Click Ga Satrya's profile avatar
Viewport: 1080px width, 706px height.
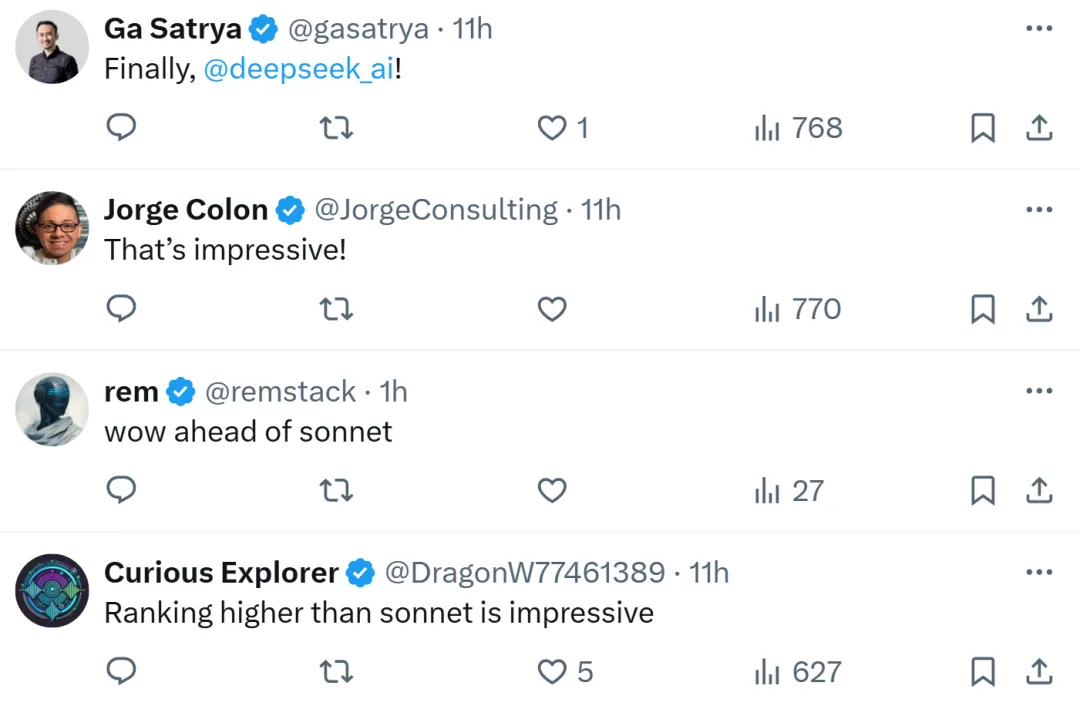(x=52, y=47)
